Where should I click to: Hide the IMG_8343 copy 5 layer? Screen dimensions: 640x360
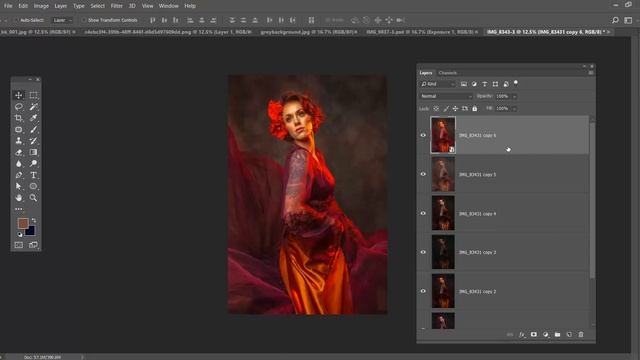(x=423, y=174)
